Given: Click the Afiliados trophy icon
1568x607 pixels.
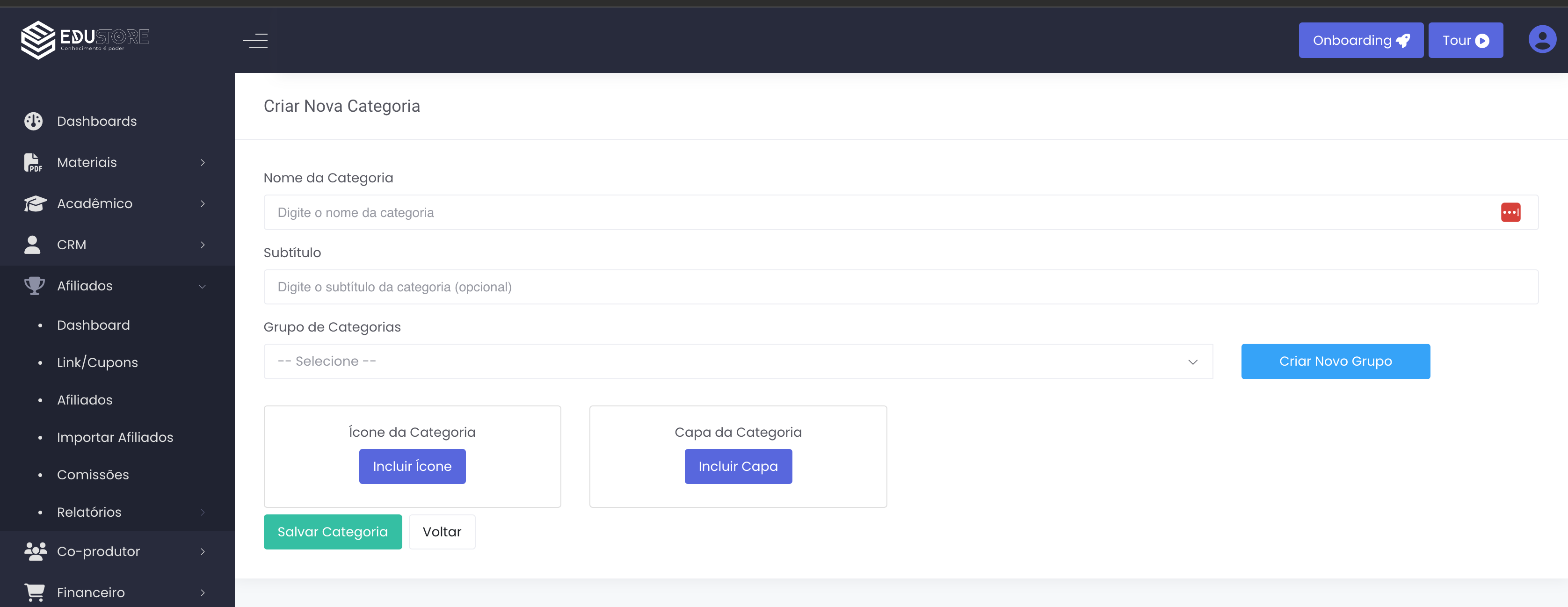Looking at the screenshot, I should (34, 286).
